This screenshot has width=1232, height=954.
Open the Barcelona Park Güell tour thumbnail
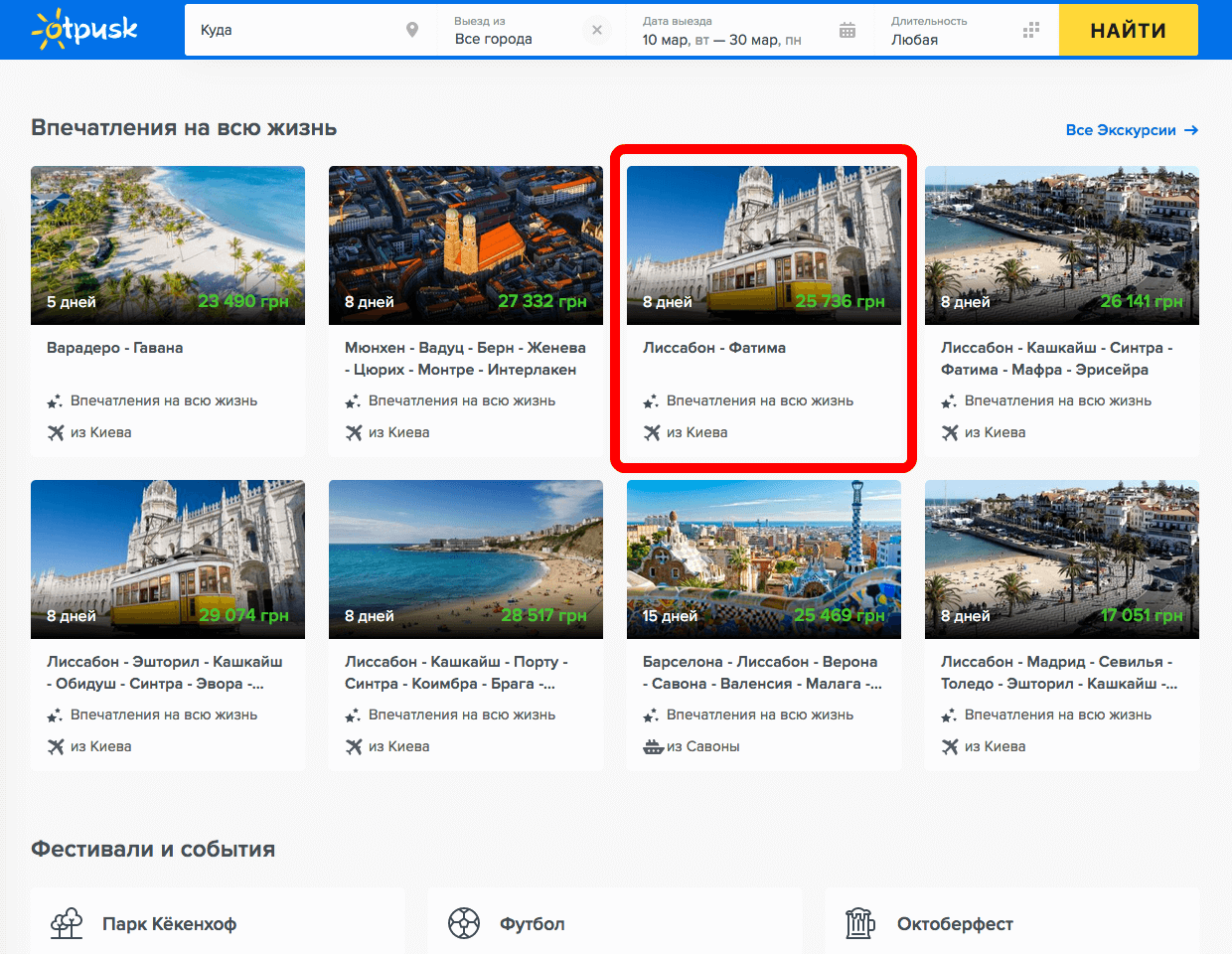(x=764, y=559)
